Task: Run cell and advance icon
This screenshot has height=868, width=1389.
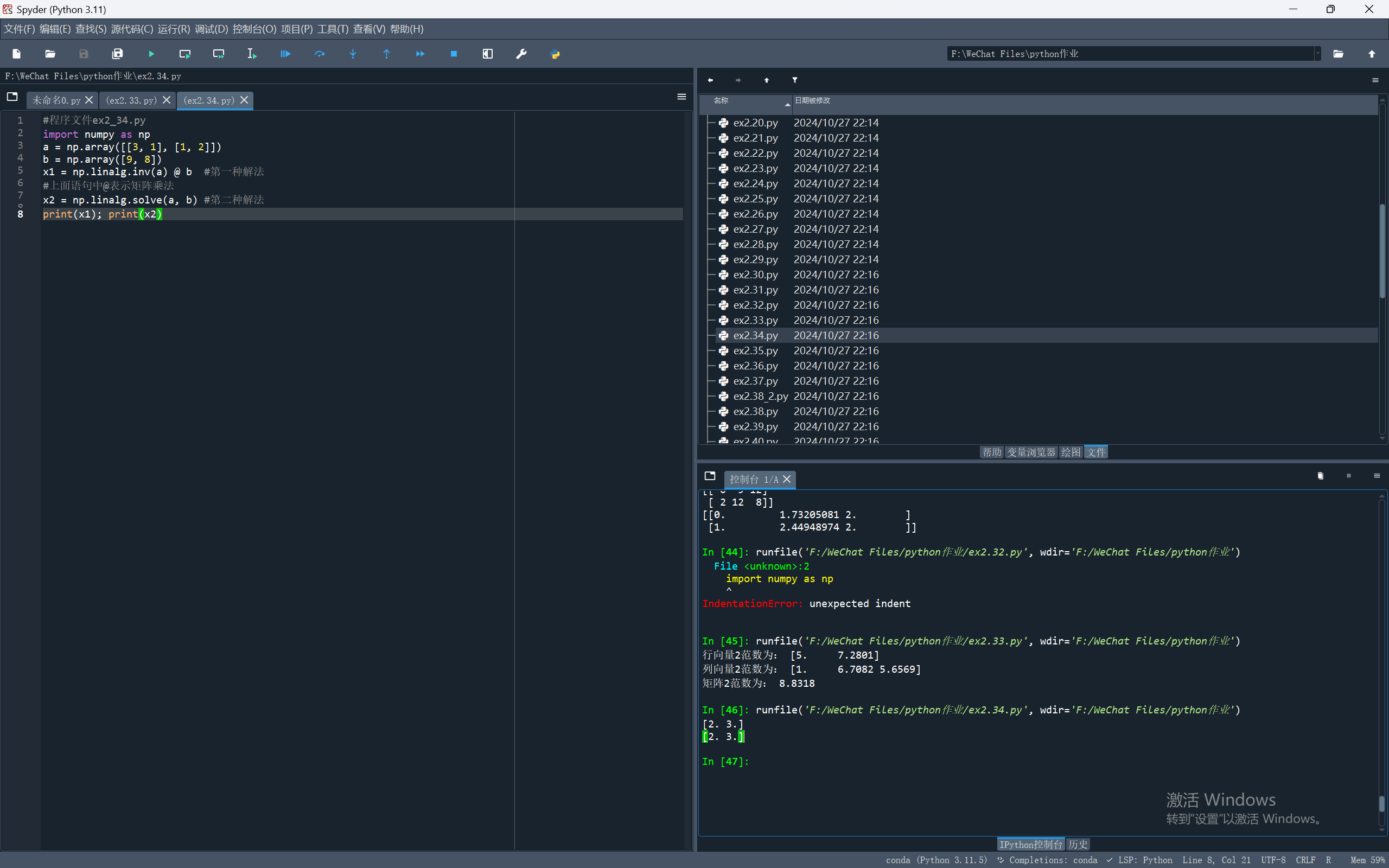Action: pos(219,54)
